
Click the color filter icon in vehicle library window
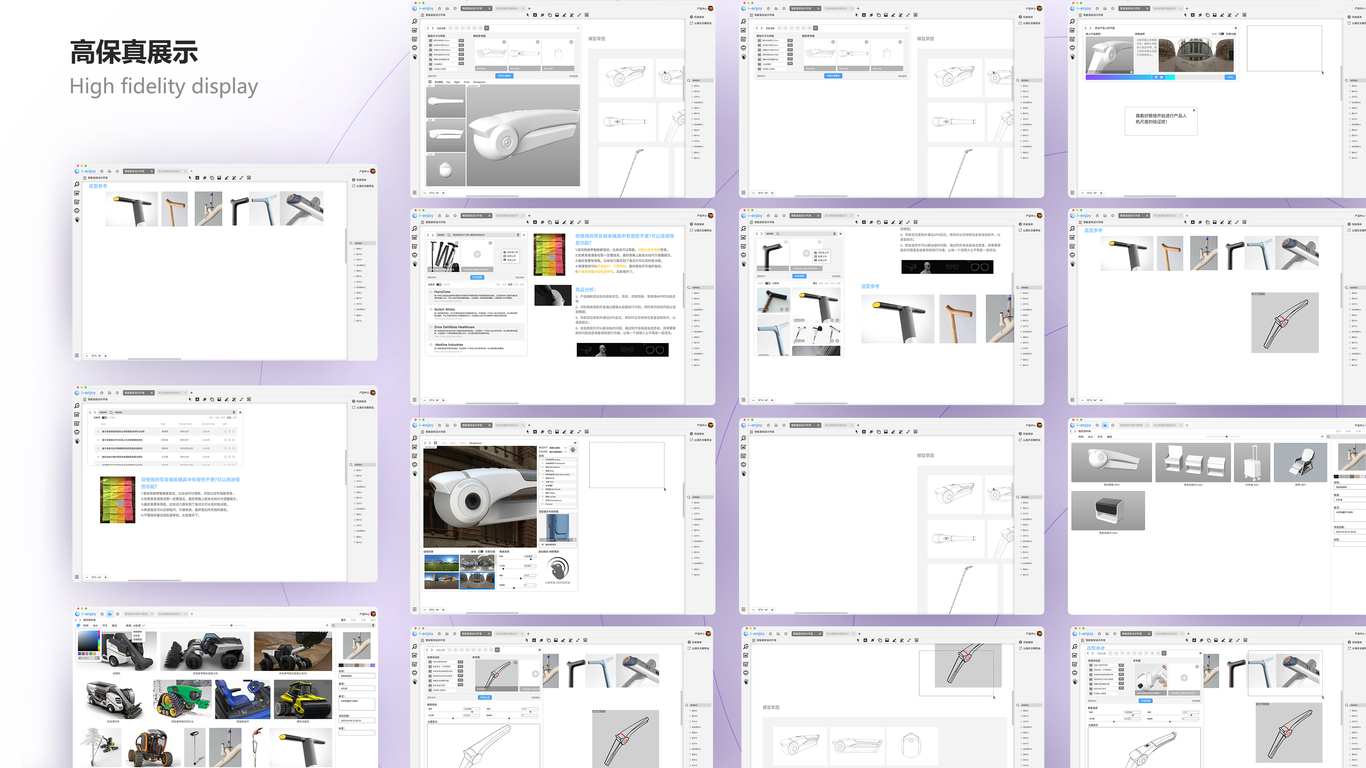[78, 626]
